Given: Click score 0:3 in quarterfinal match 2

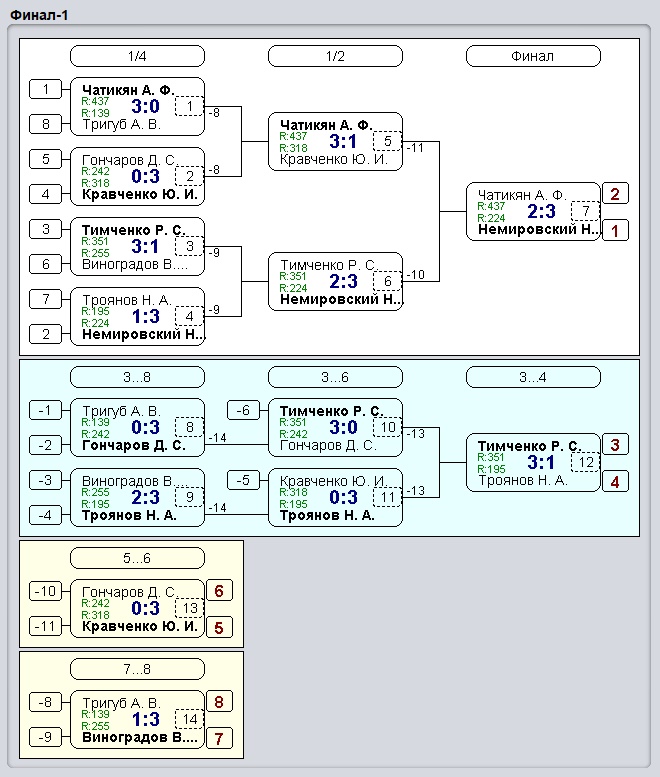Looking at the screenshot, I should click(145, 176).
